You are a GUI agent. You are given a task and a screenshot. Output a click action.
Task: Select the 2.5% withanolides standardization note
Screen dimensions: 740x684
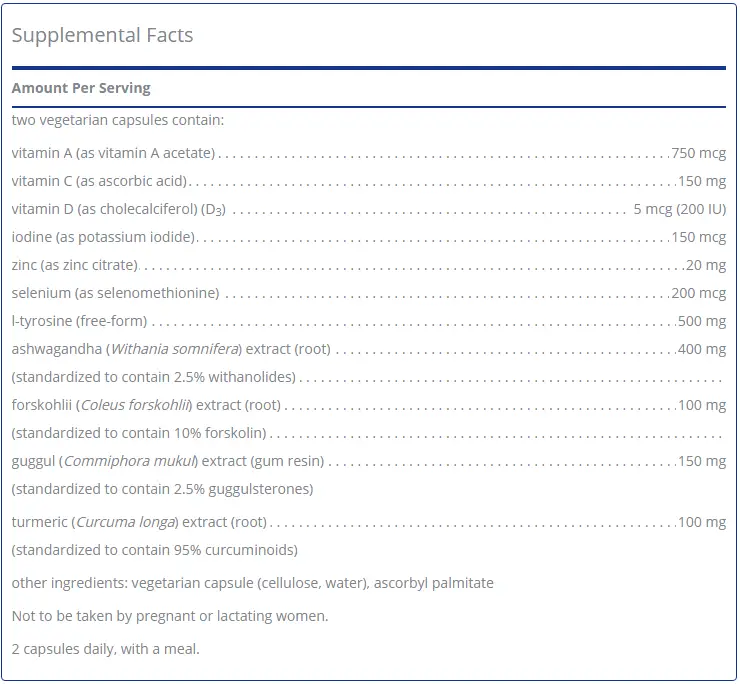pyautogui.click(x=154, y=377)
